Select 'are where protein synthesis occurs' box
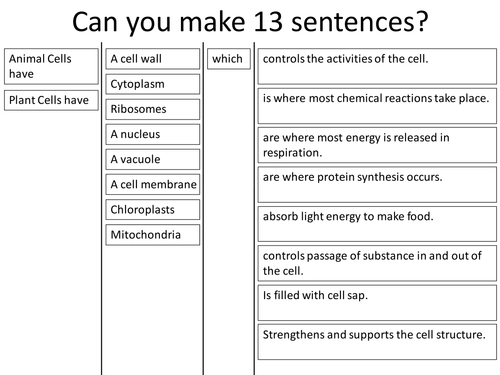Viewport: 500px width, 375px height. (377, 185)
